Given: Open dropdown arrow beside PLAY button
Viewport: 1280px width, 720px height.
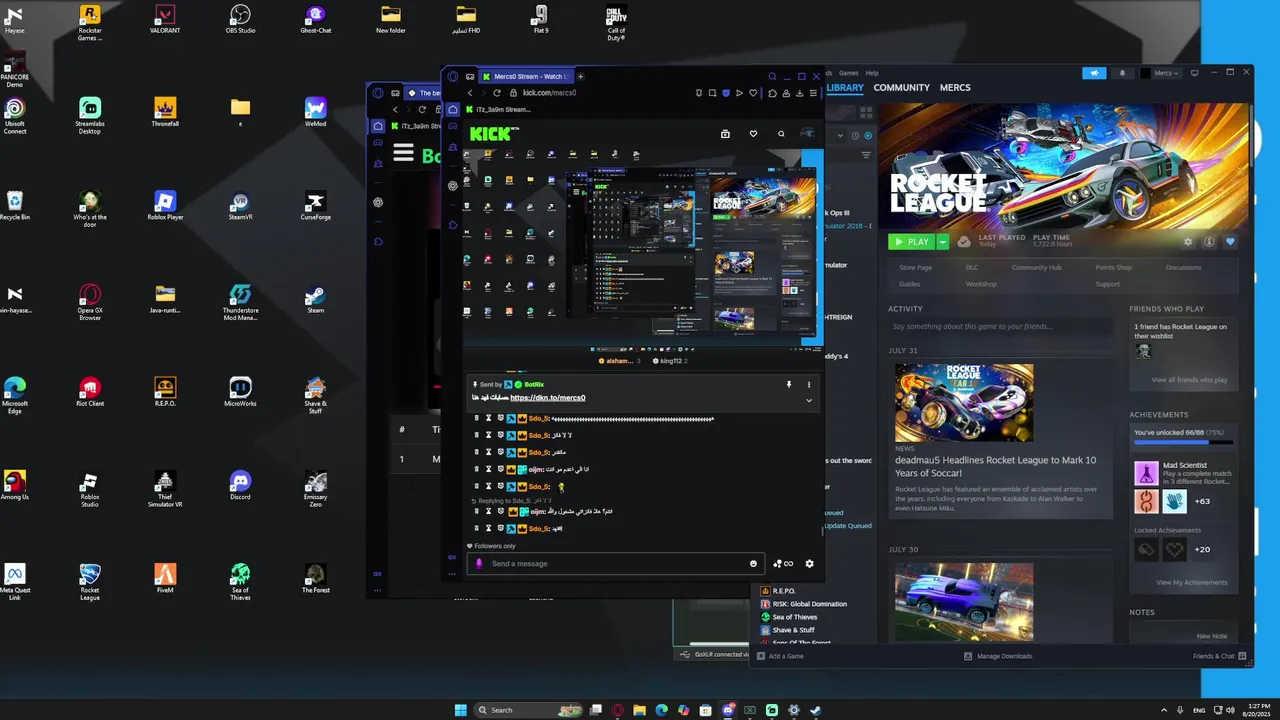Looking at the screenshot, I should pos(942,242).
